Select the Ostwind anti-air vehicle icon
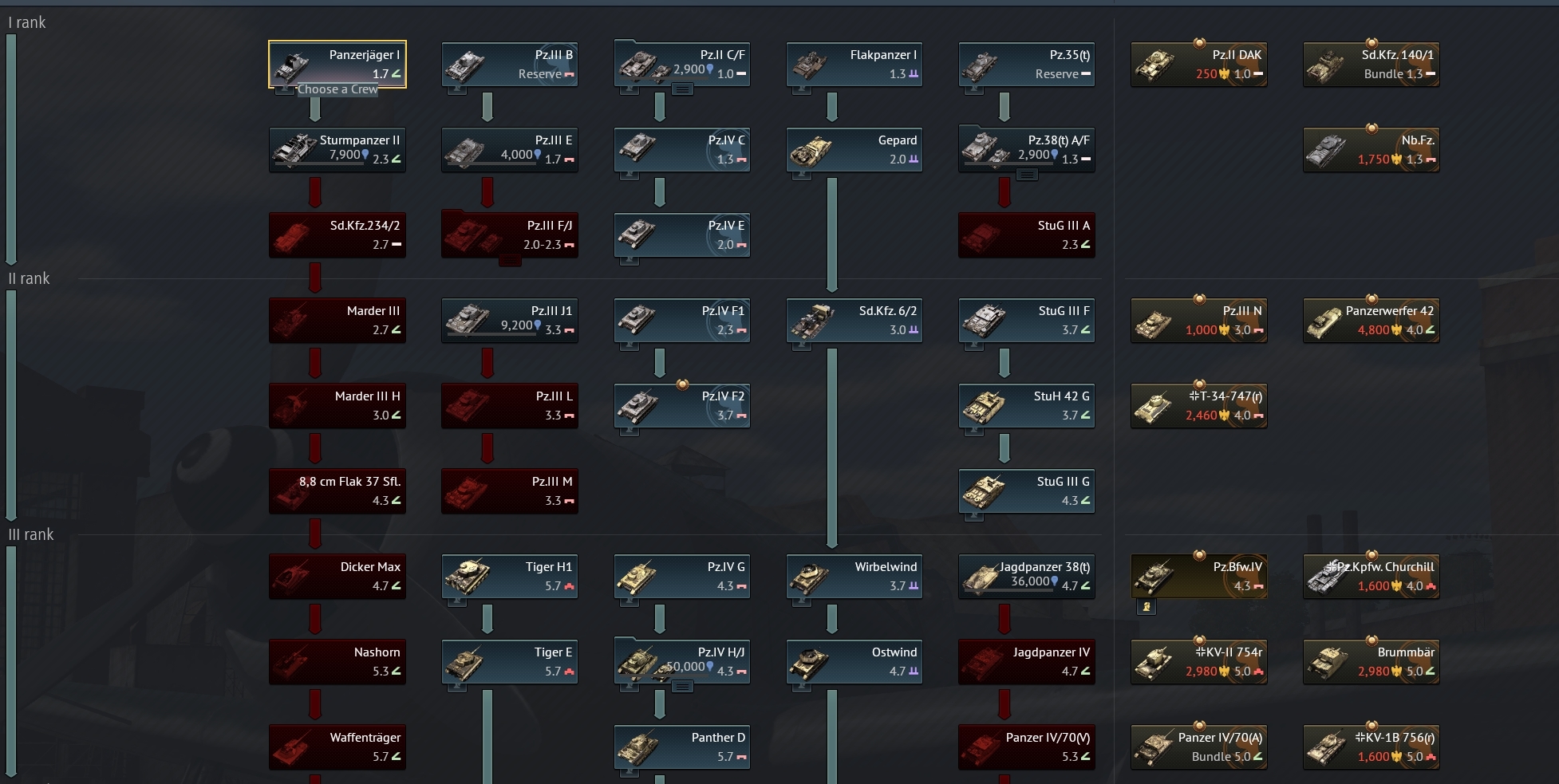The width and height of the screenshot is (1559, 784). (x=811, y=663)
